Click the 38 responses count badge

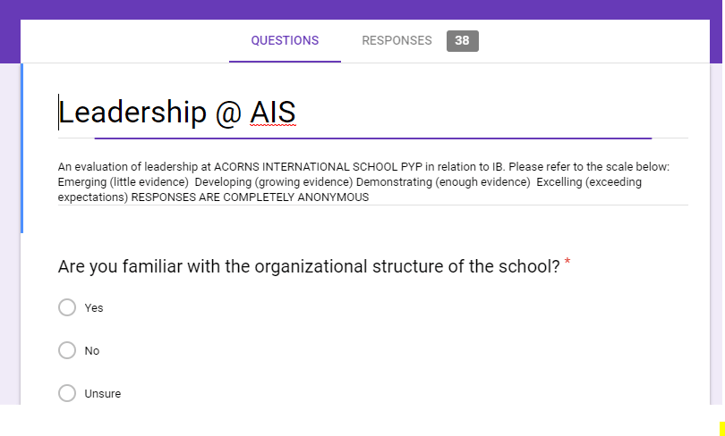462,41
